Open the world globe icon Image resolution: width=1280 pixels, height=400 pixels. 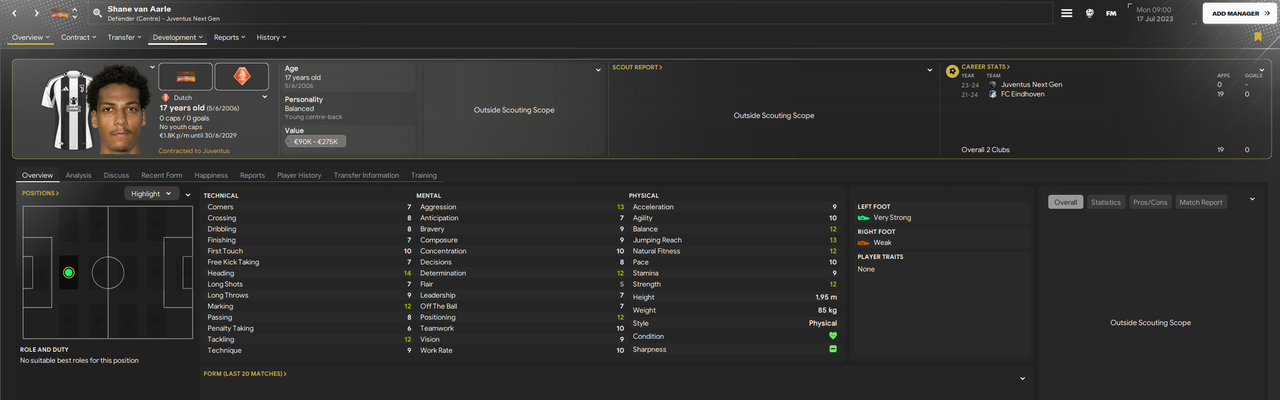pyautogui.click(x=1089, y=13)
